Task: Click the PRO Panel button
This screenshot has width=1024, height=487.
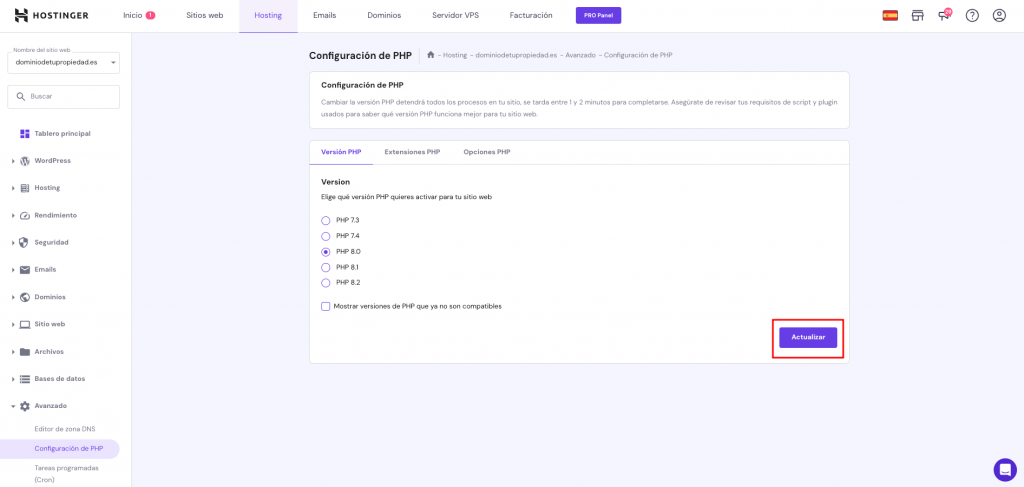Action: [x=598, y=15]
